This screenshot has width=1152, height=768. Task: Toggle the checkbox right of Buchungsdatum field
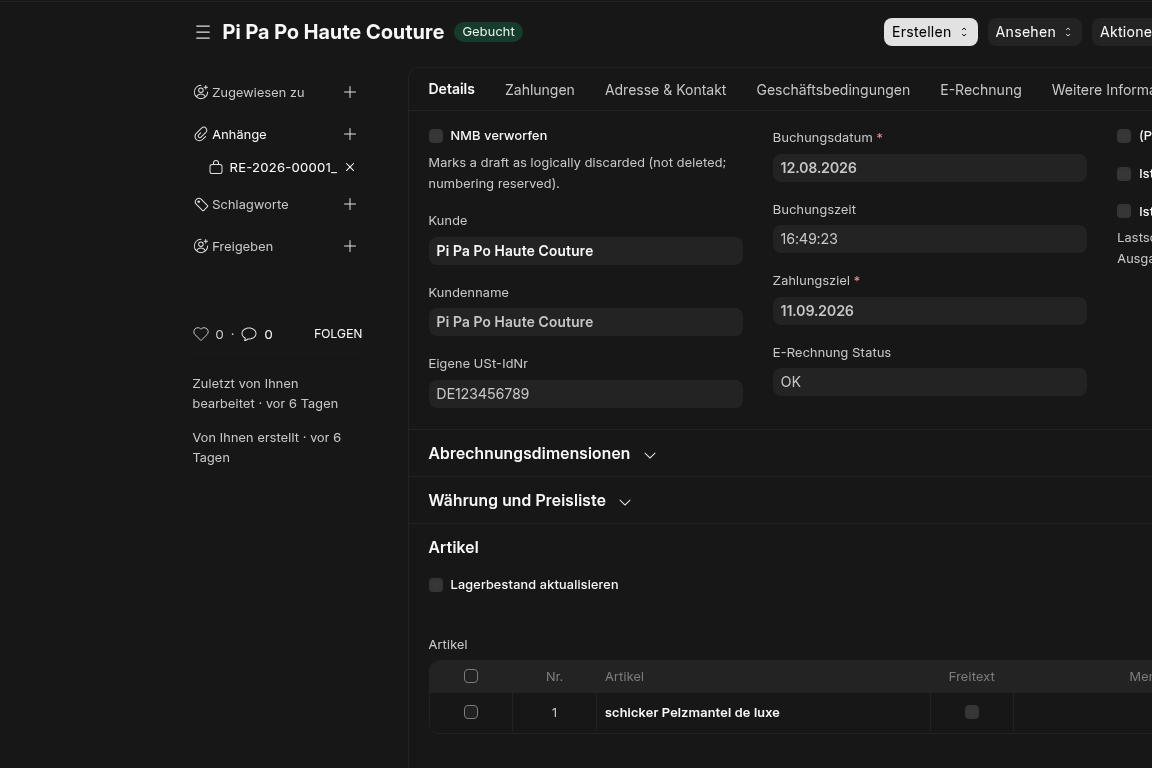pos(1124,174)
